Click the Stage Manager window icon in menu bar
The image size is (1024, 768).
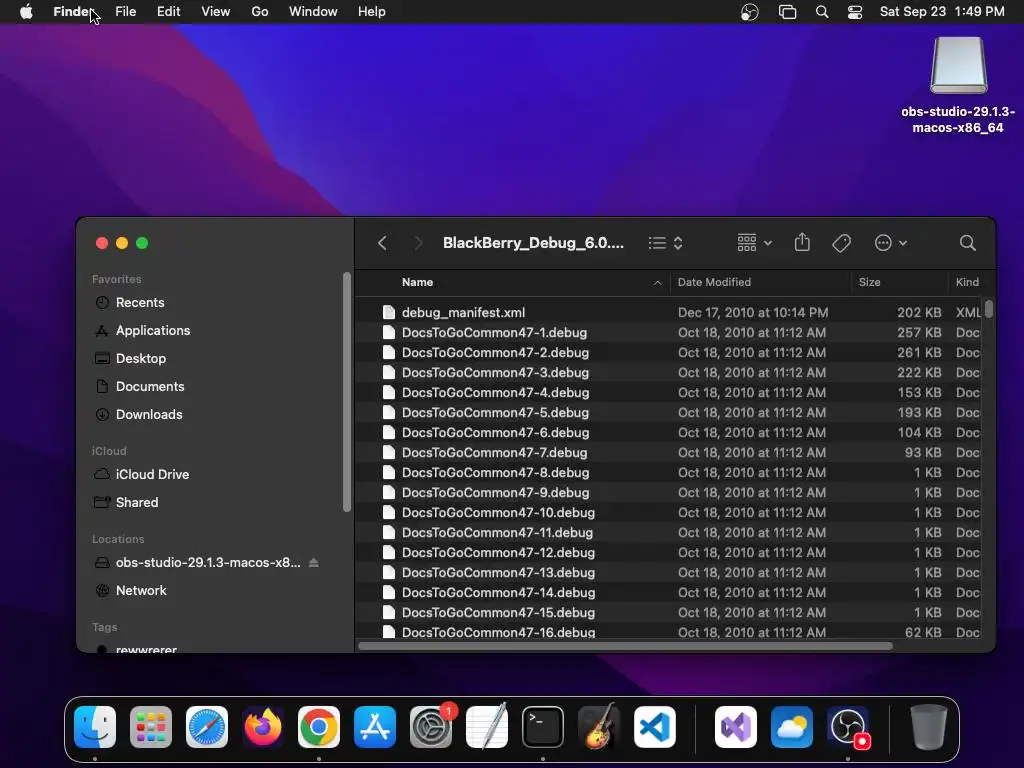(788, 12)
